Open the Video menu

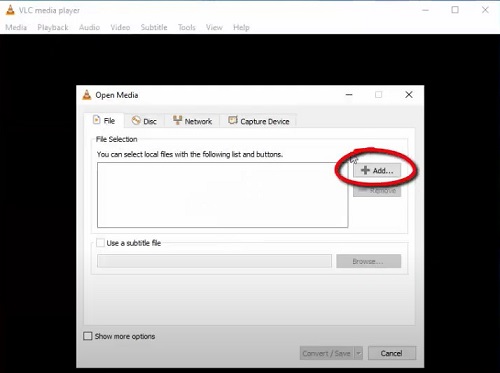120,27
